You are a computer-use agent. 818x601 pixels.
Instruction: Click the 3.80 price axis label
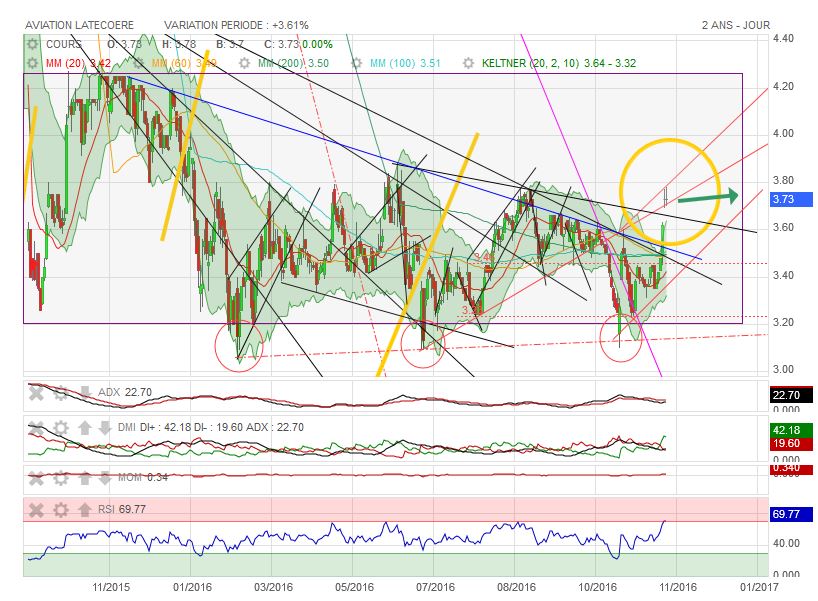784,181
